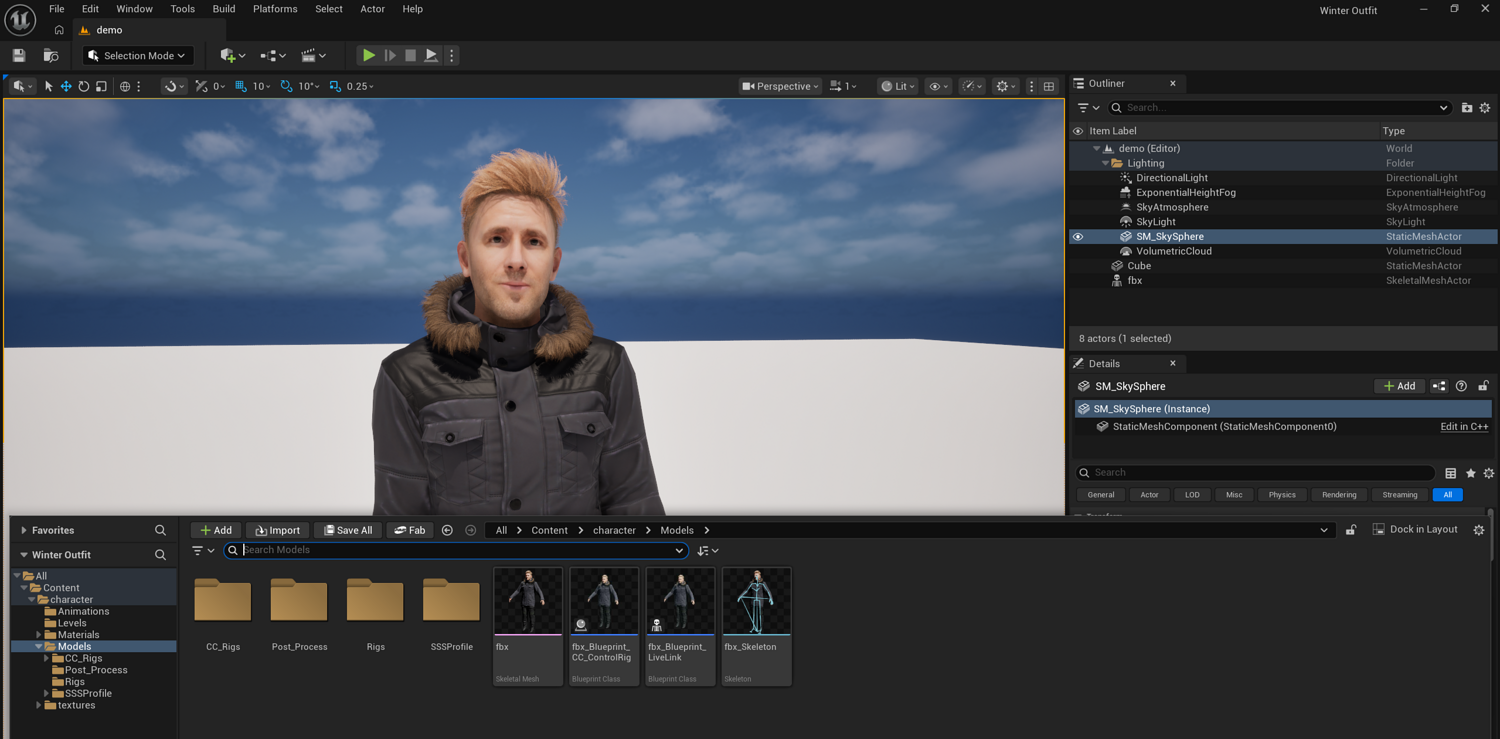1500x739 pixels.
Task: Select the fbx_Skeleton asset thumbnail
Action: (x=757, y=602)
